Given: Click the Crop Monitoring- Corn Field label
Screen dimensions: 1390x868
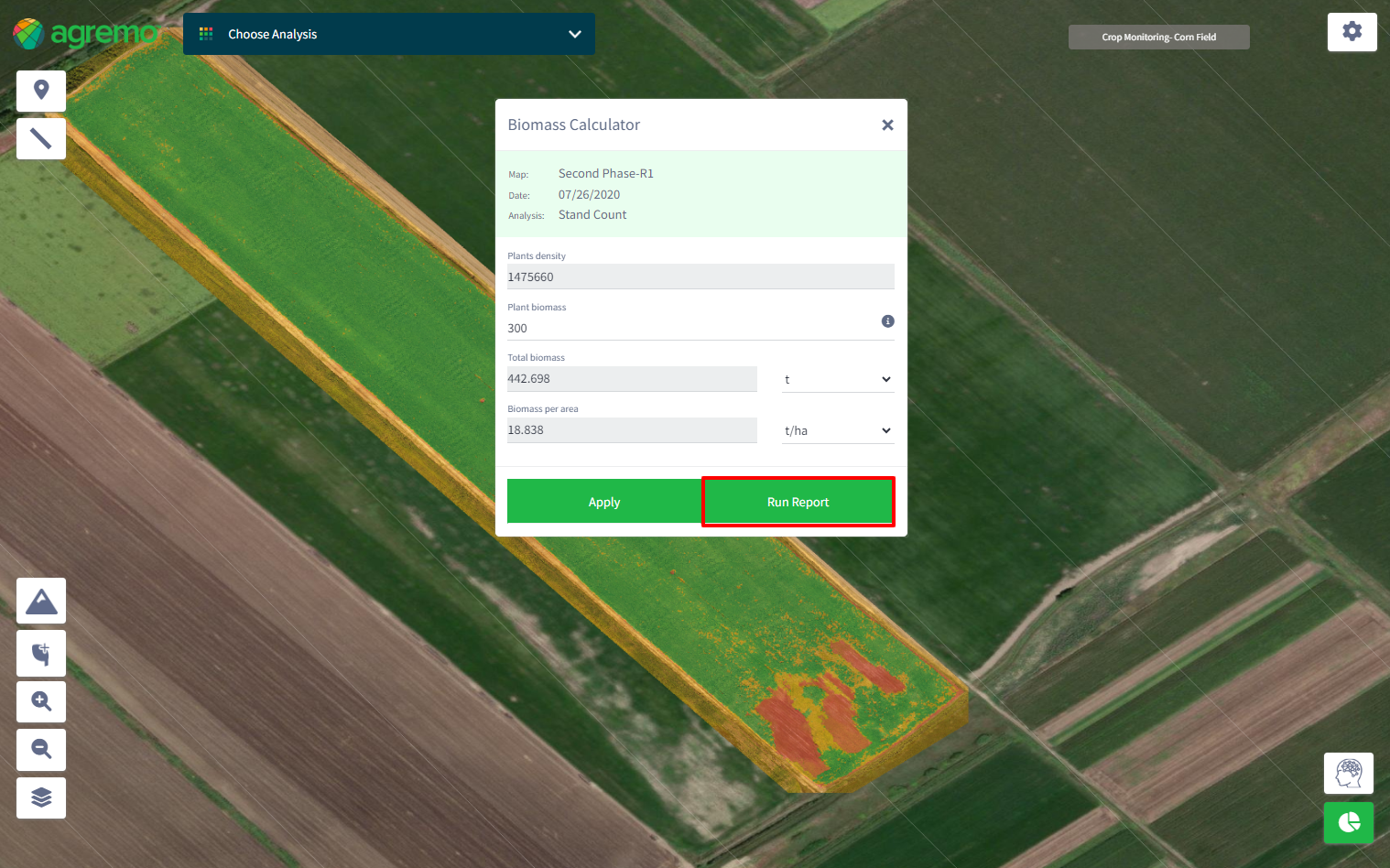Looking at the screenshot, I should coord(1158,38).
